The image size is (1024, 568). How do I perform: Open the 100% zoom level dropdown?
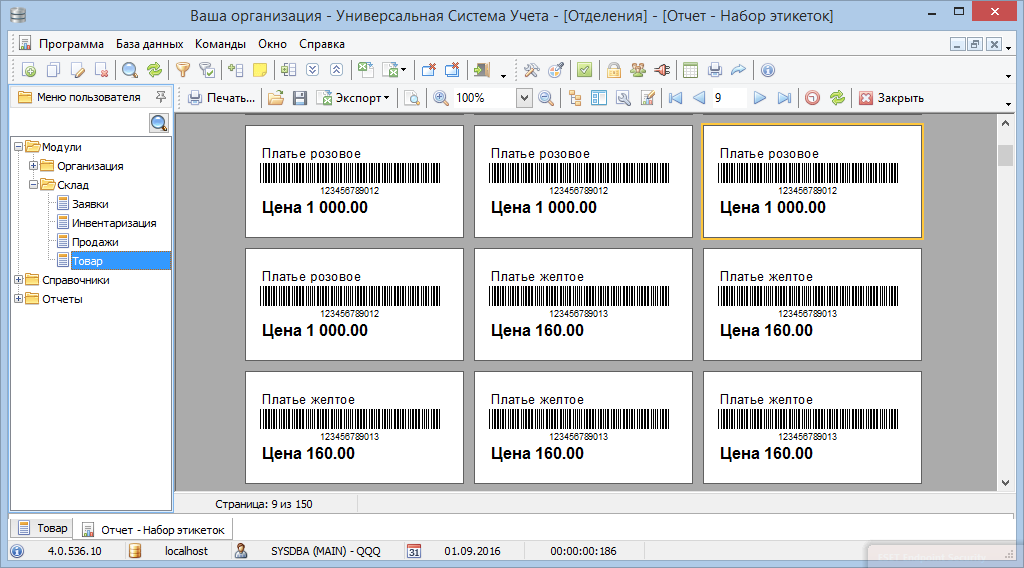pyautogui.click(x=524, y=98)
